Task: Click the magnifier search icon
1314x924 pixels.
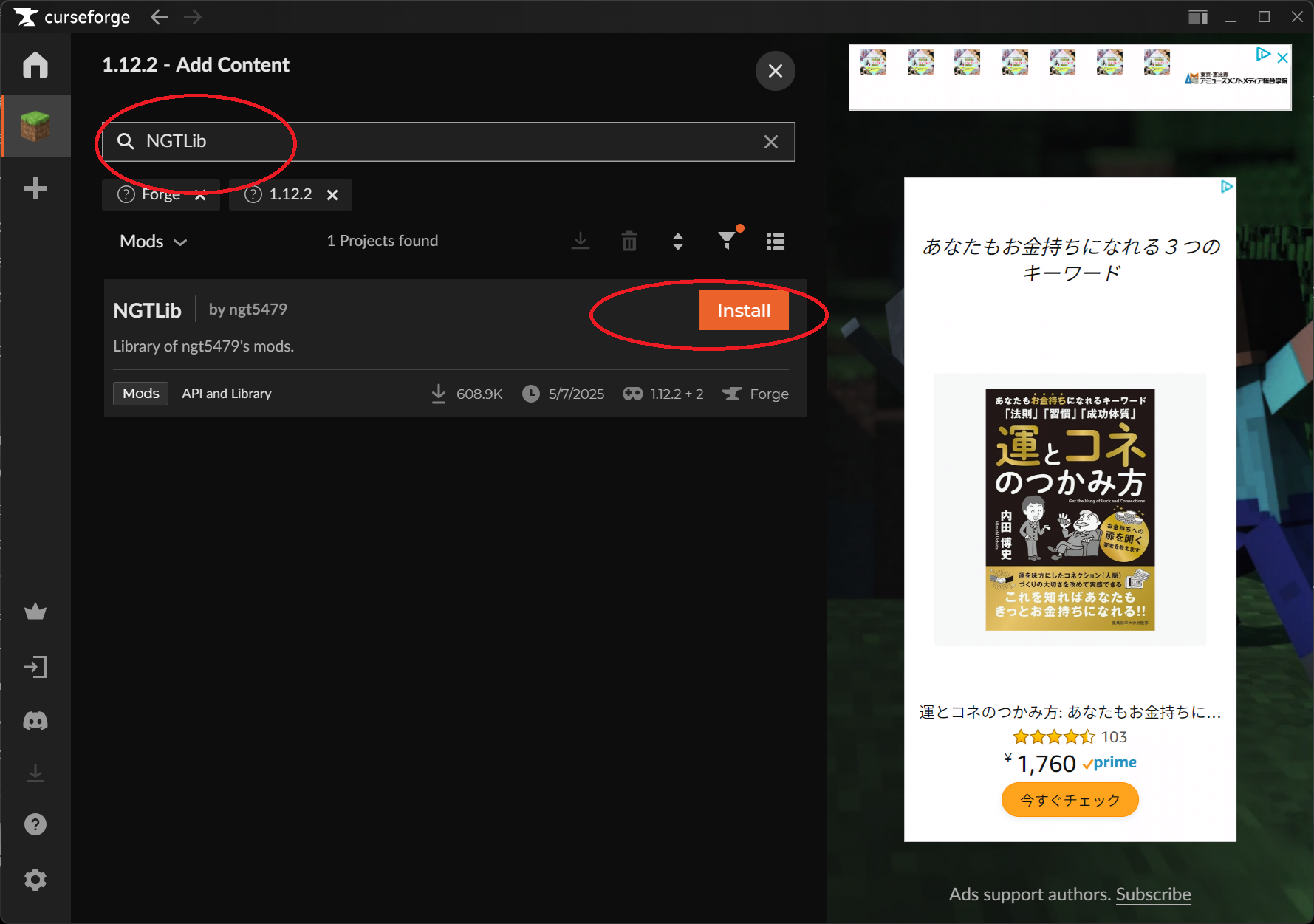Action: tap(126, 141)
